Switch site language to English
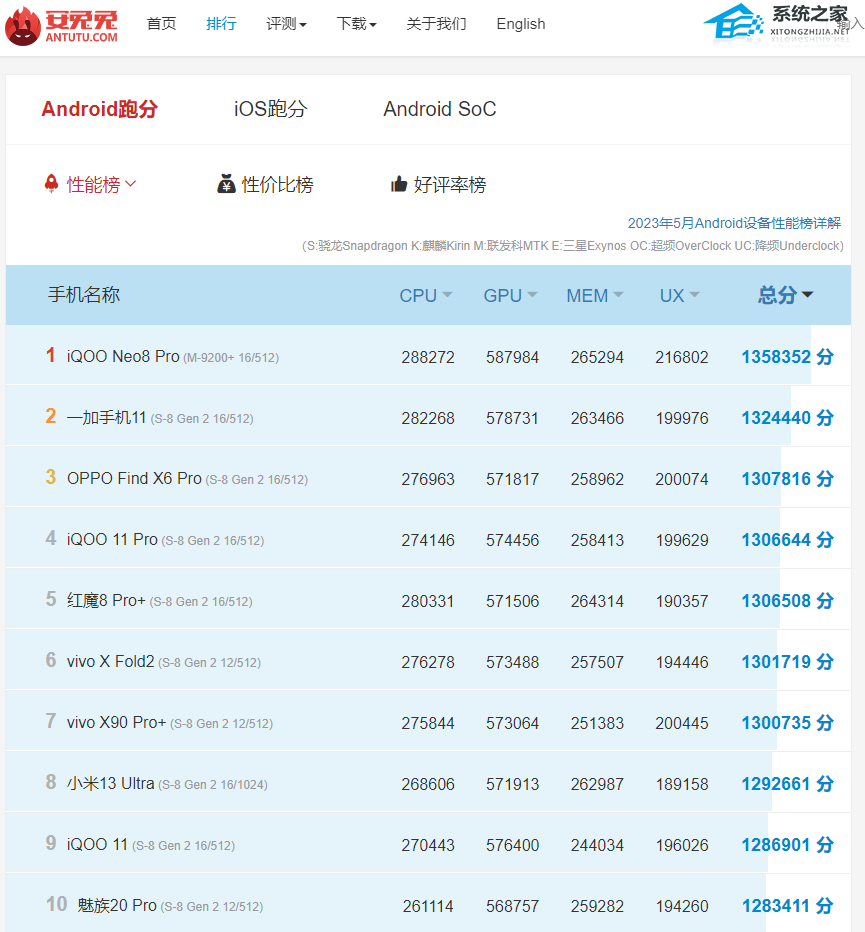The width and height of the screenshot is (865, 932). pos(520,24)
